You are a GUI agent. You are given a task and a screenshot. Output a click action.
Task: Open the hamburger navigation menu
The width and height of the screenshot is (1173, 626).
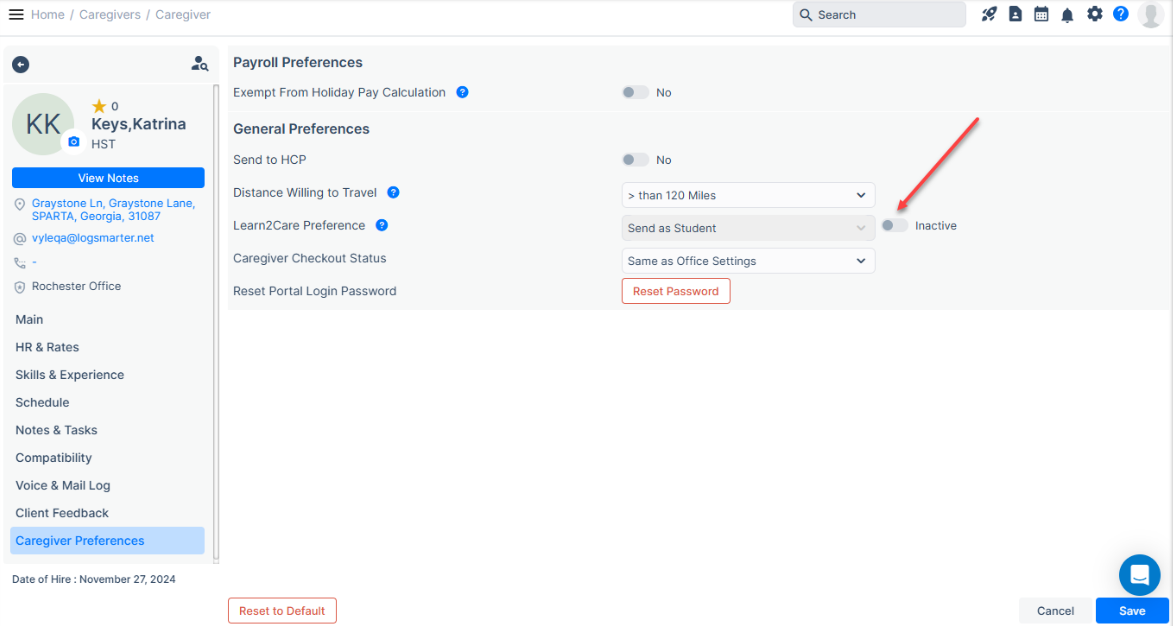[x=16, y=14]
